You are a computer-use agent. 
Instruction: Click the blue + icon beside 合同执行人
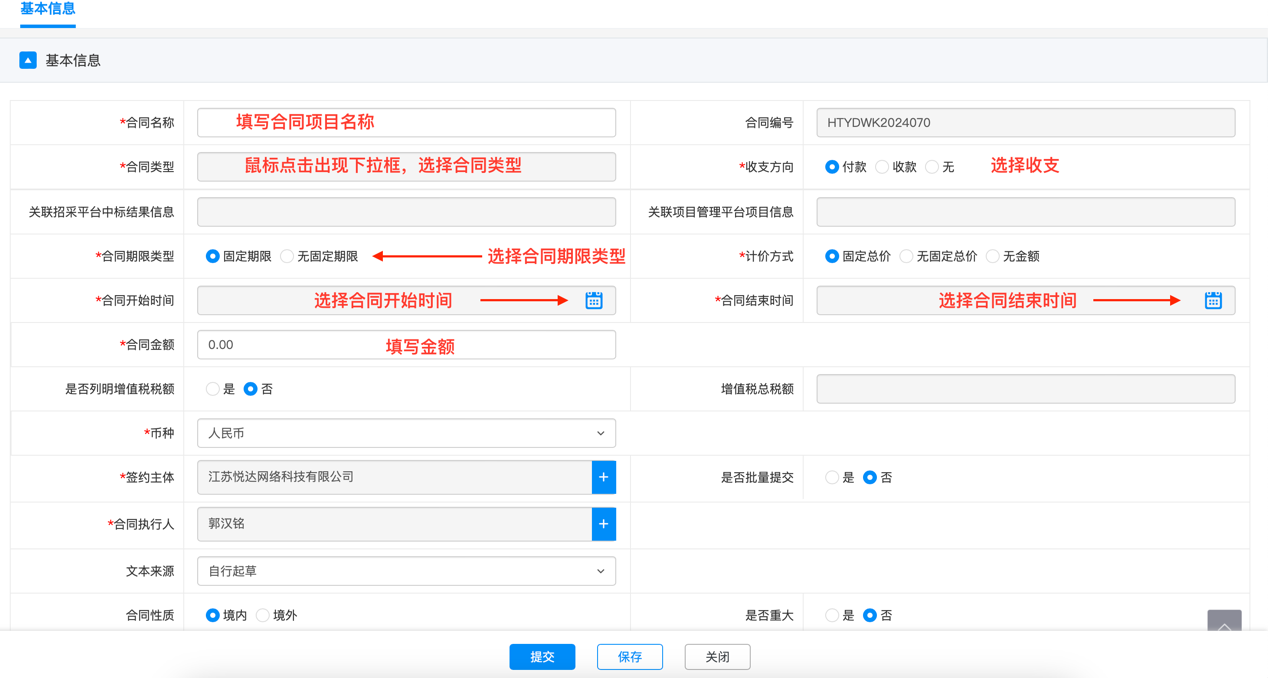604,521
